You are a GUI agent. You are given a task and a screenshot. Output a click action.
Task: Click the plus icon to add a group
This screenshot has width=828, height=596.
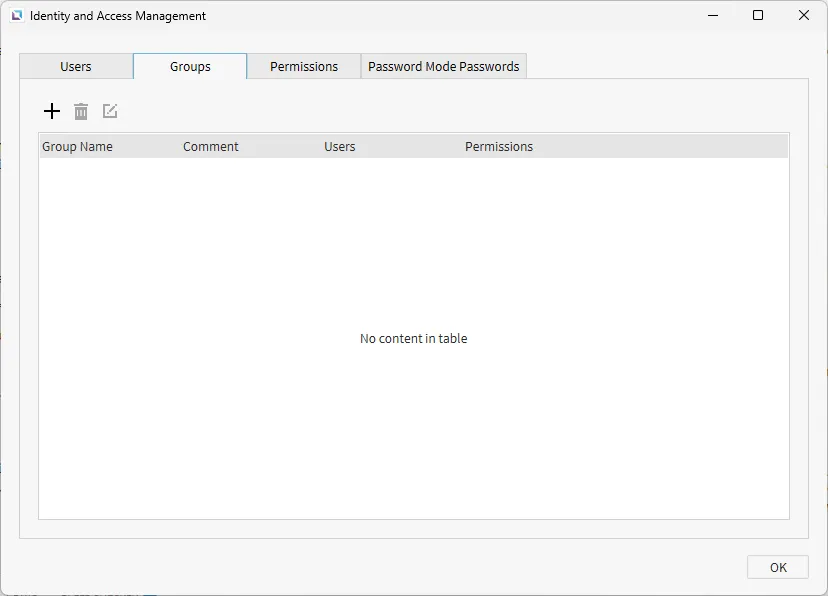click(52, 111)
